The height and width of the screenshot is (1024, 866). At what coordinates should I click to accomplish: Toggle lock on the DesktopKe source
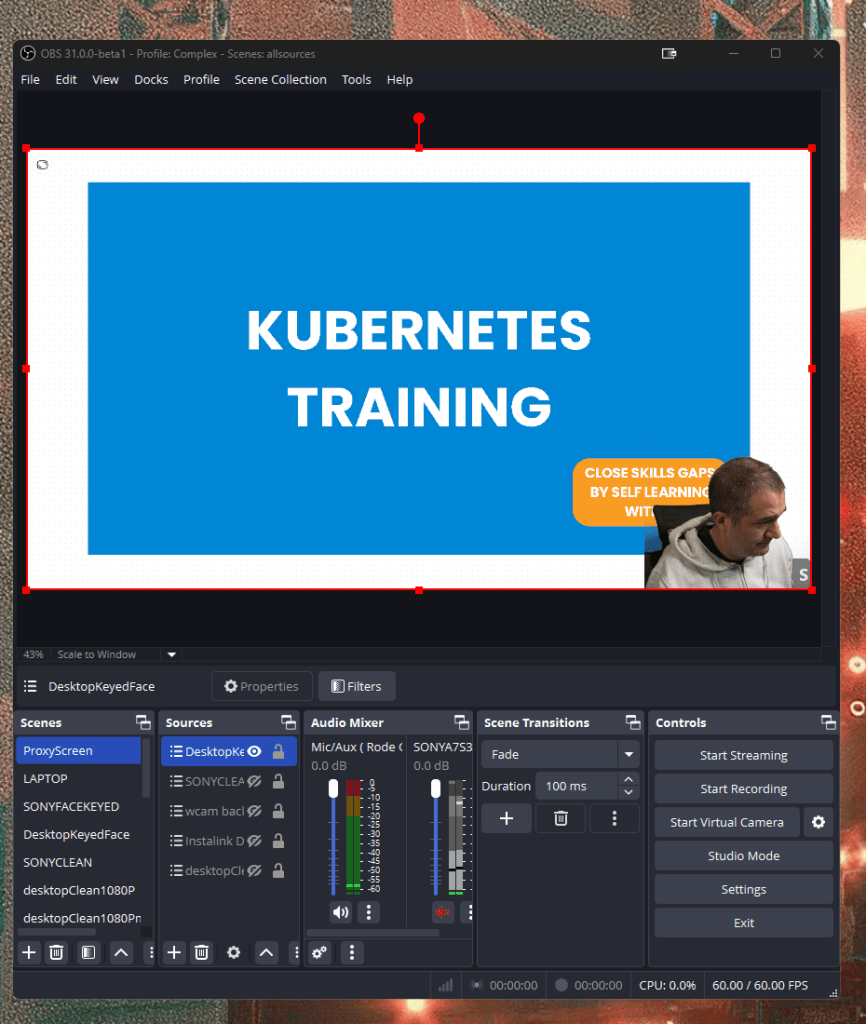[x=278, y=752]
